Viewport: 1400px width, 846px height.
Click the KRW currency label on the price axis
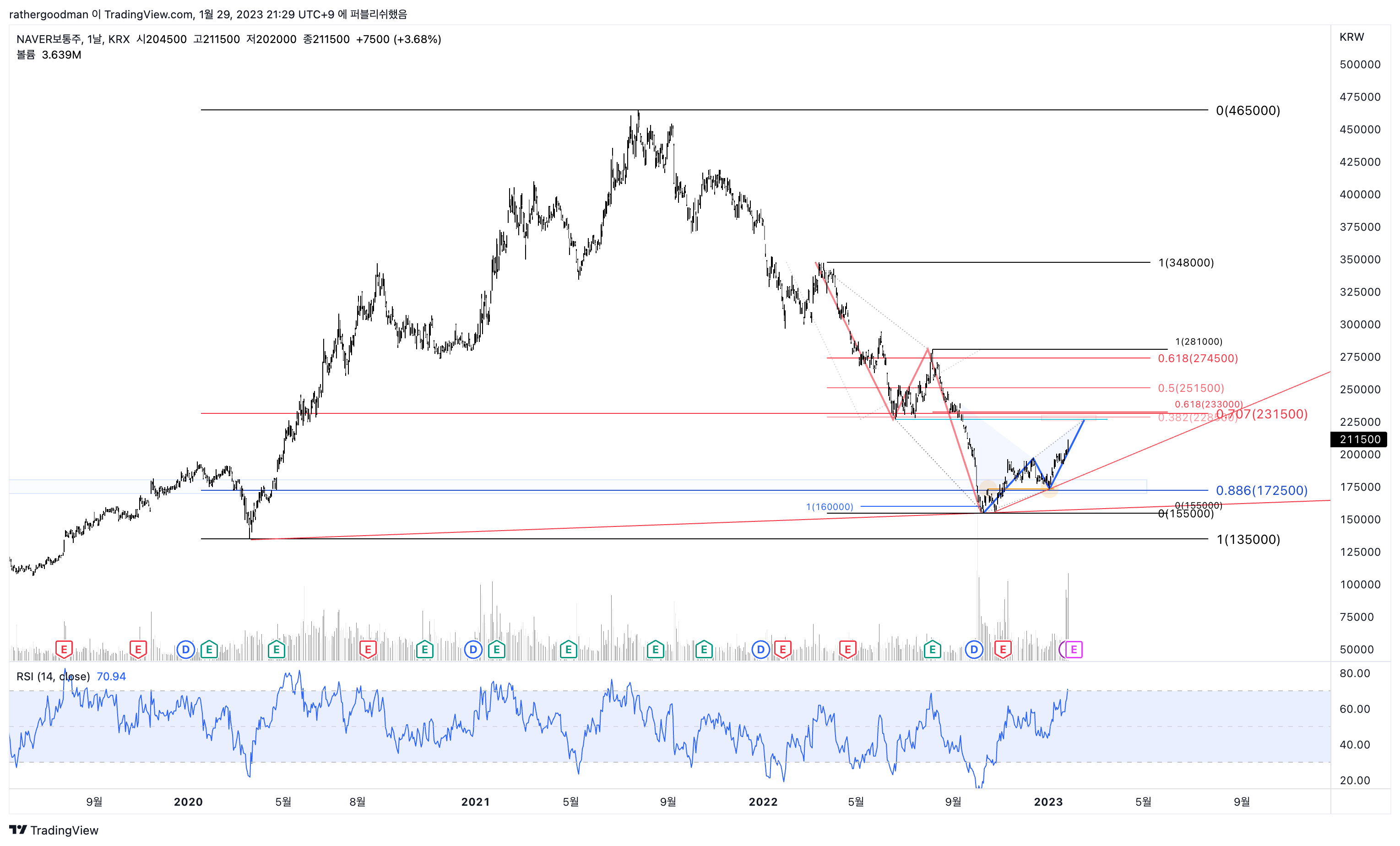click(1352, 37)
